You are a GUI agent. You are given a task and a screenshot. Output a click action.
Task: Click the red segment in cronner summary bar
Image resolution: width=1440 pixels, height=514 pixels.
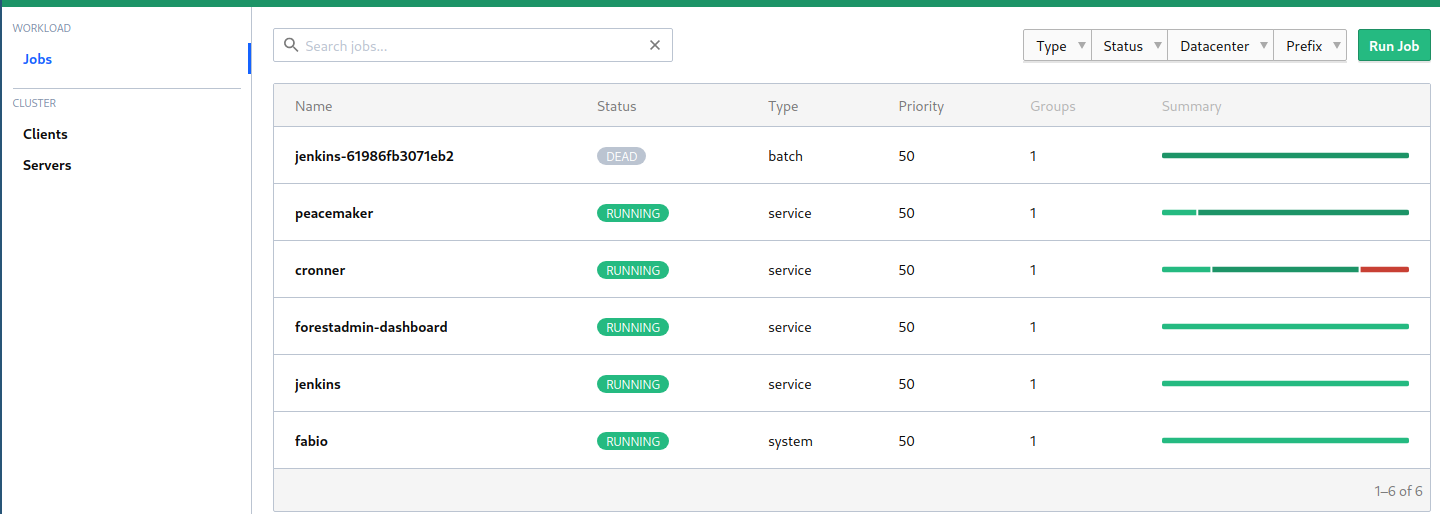1384,269
